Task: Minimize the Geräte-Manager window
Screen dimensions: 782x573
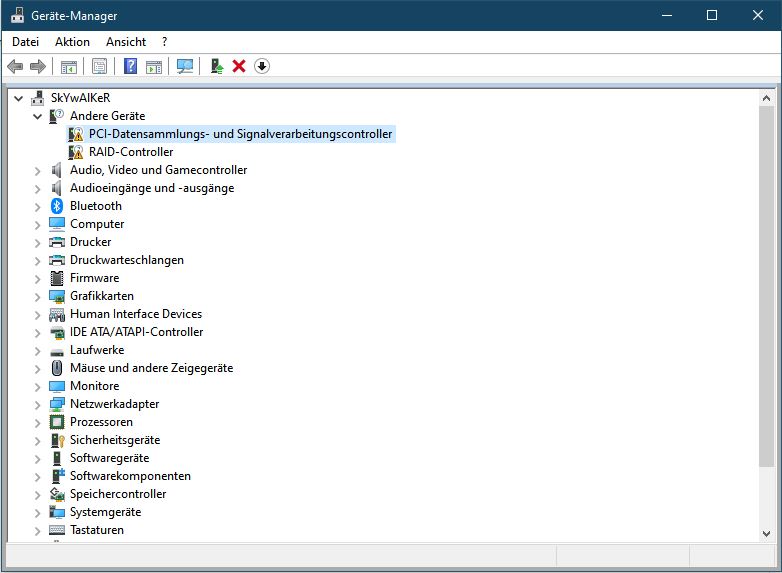Action: pyautogui.click(x=667, y=15)
